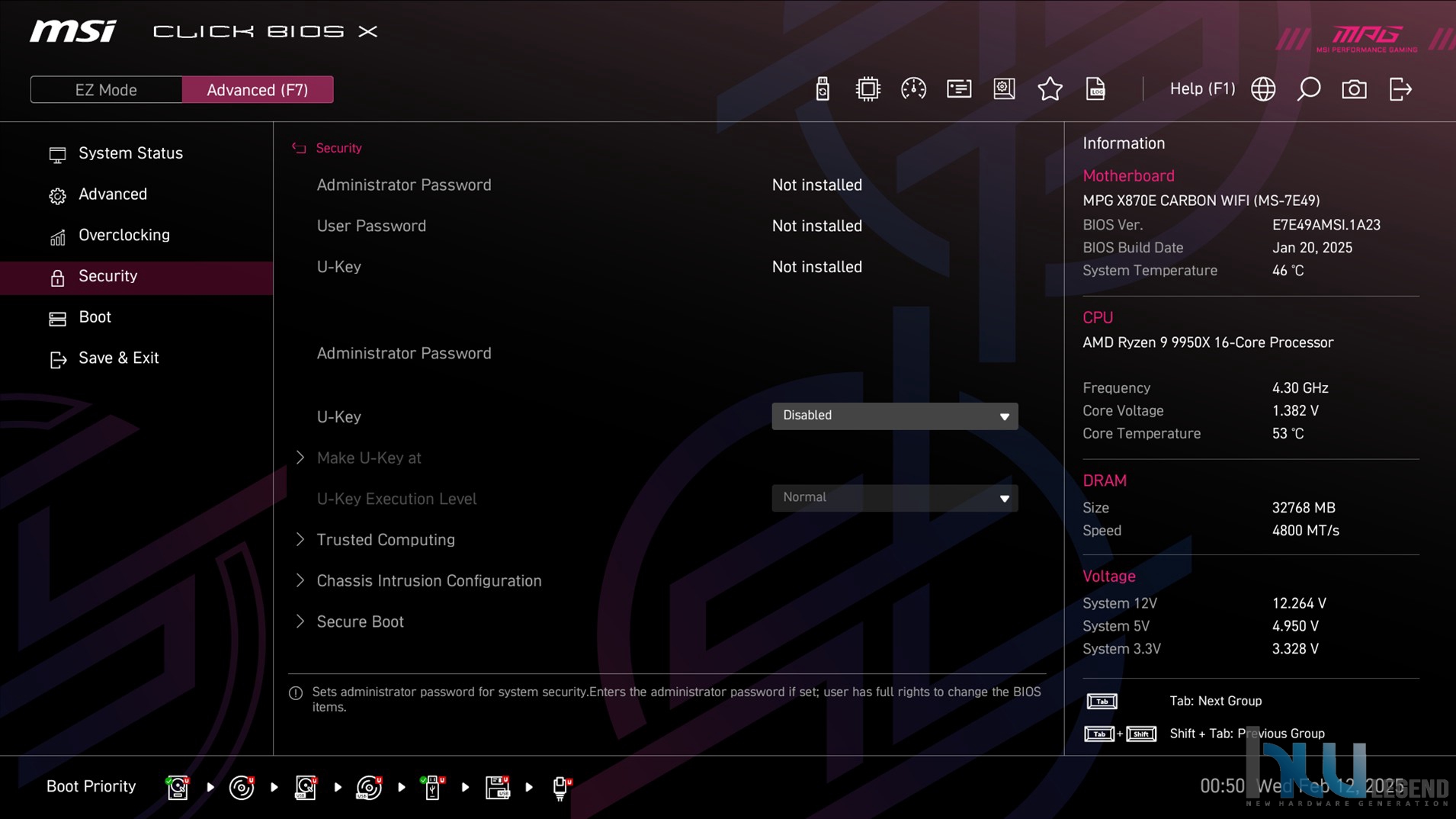1456x819 pixels.
Task: Click the Core Temperature 53 °C reading
Action: [x=1288, y=434]
